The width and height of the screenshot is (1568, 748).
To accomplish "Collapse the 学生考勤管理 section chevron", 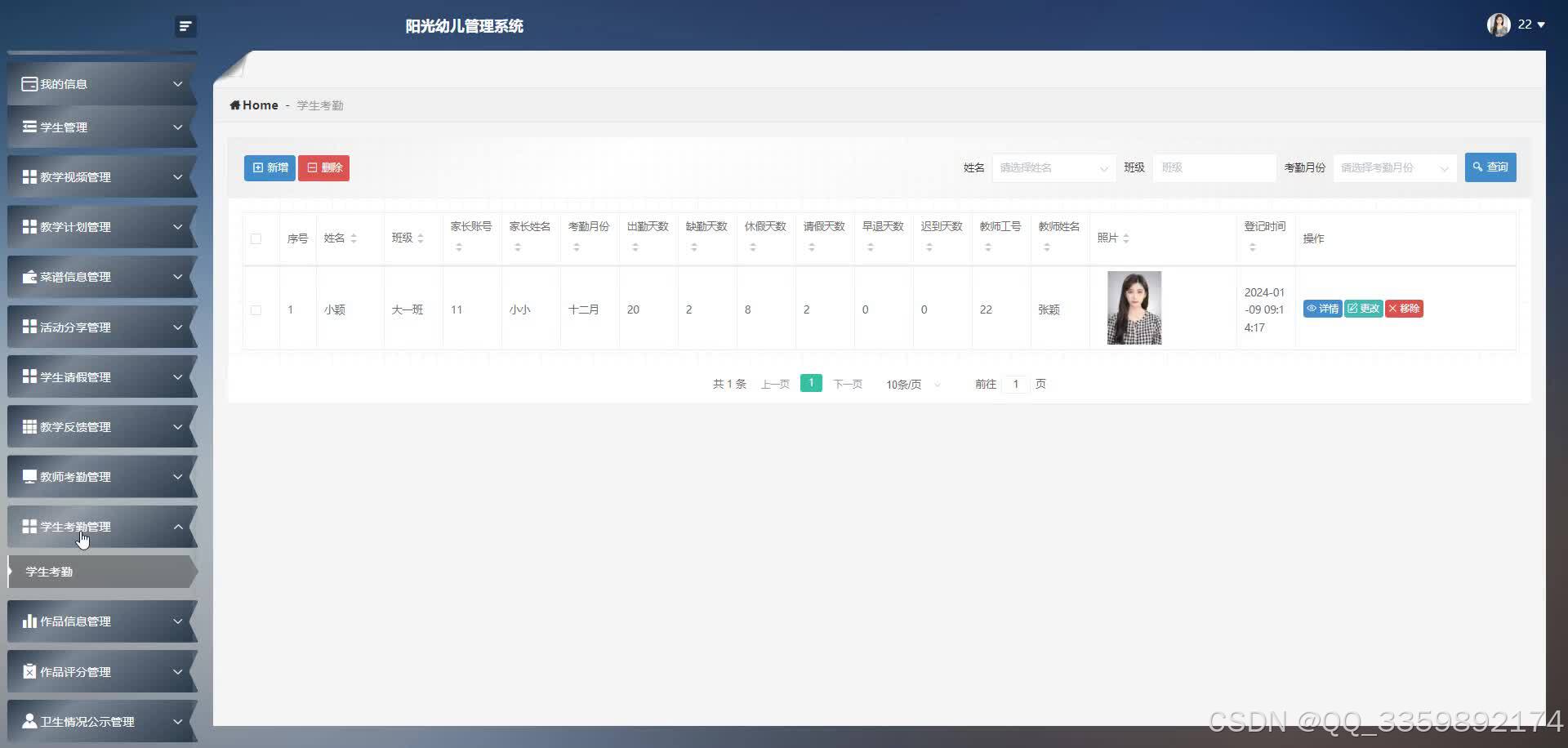I will coord(178,527).
